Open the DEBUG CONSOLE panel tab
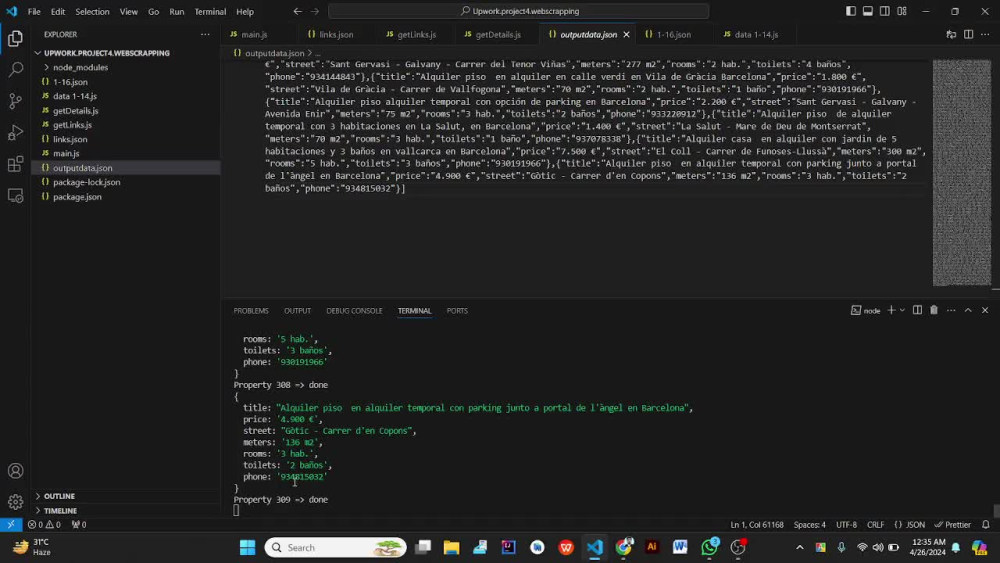The width and height of the screenshot is (1000, 563). [x=354, y=311]
